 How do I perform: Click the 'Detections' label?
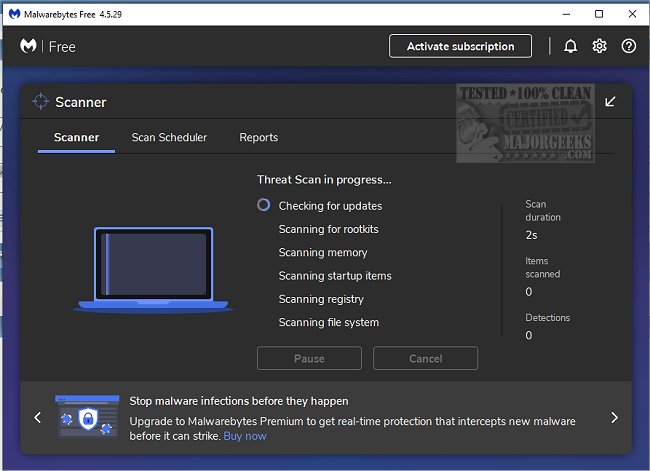tap(548, 318)
